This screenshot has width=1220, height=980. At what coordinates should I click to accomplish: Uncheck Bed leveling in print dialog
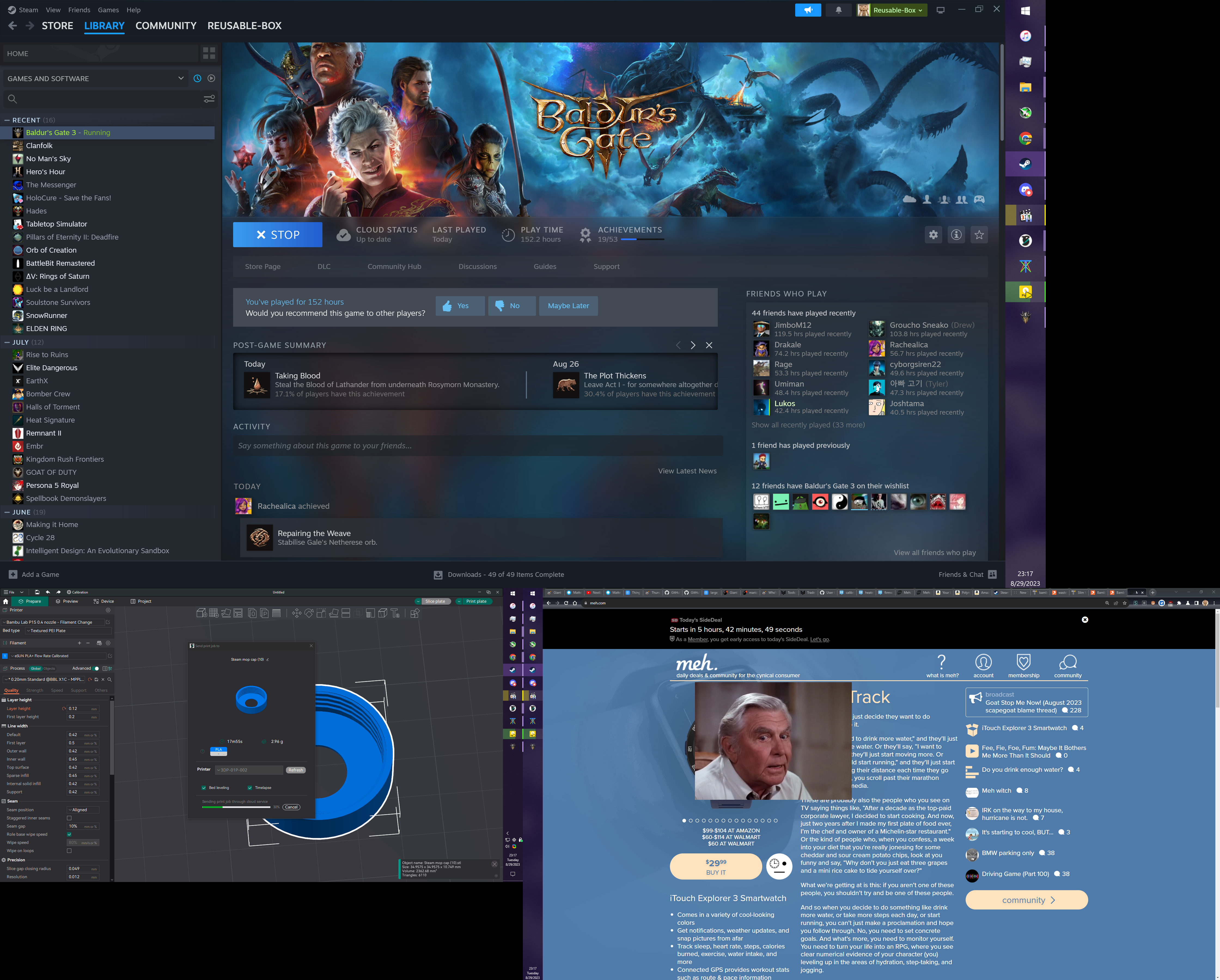pos(204,788)
